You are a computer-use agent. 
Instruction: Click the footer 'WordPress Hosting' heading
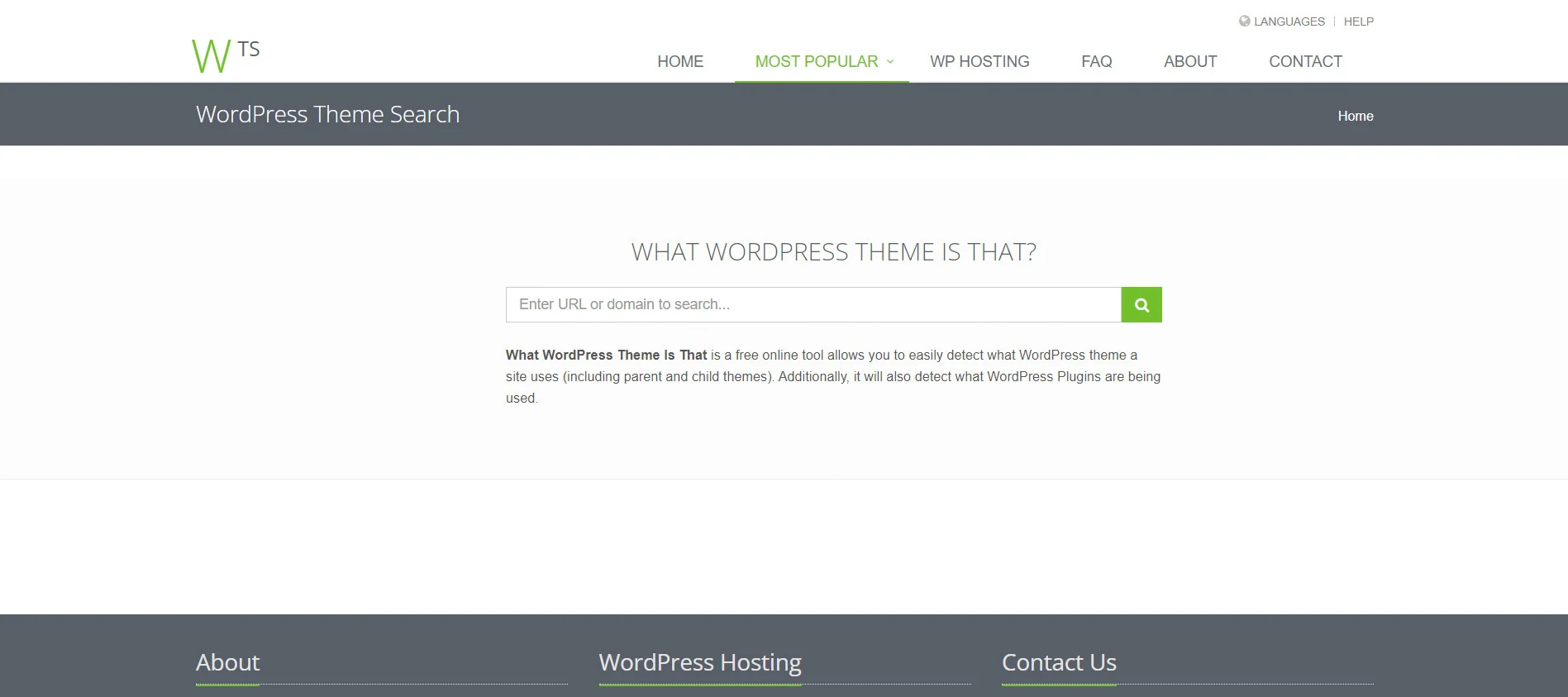click(700, 663)
